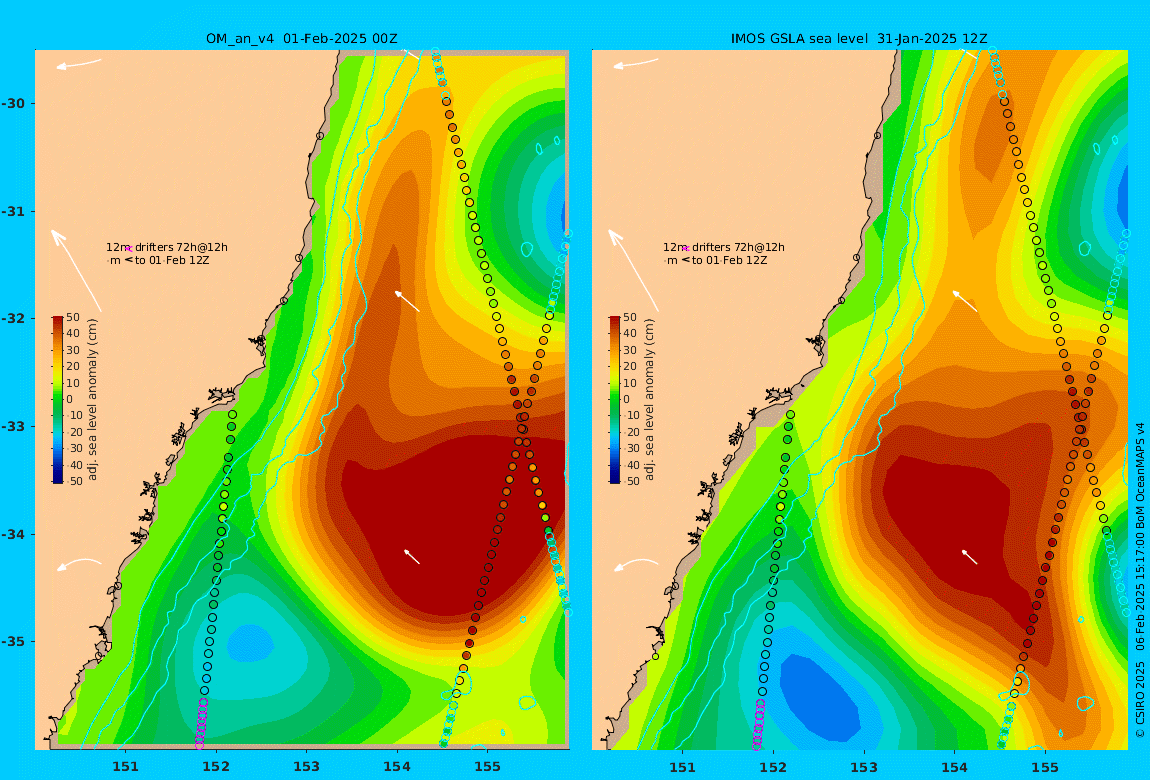Click 'adj. sea level anomaly (cm)' label in IMOS GSLA map
This screenshot has height=780, width=1150.
tap(650, 400)
